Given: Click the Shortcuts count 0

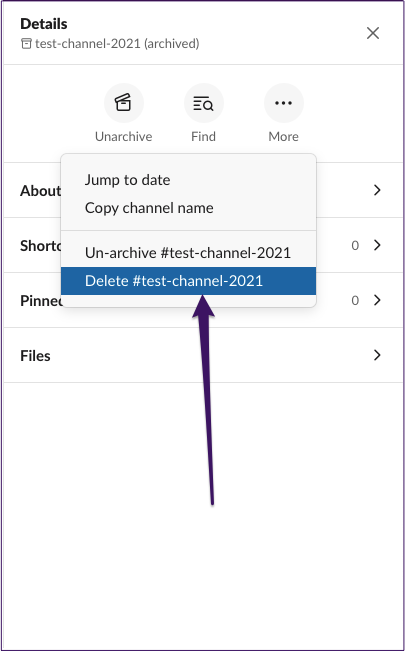Looking at the screenshot, I should [x=355, y=245].
